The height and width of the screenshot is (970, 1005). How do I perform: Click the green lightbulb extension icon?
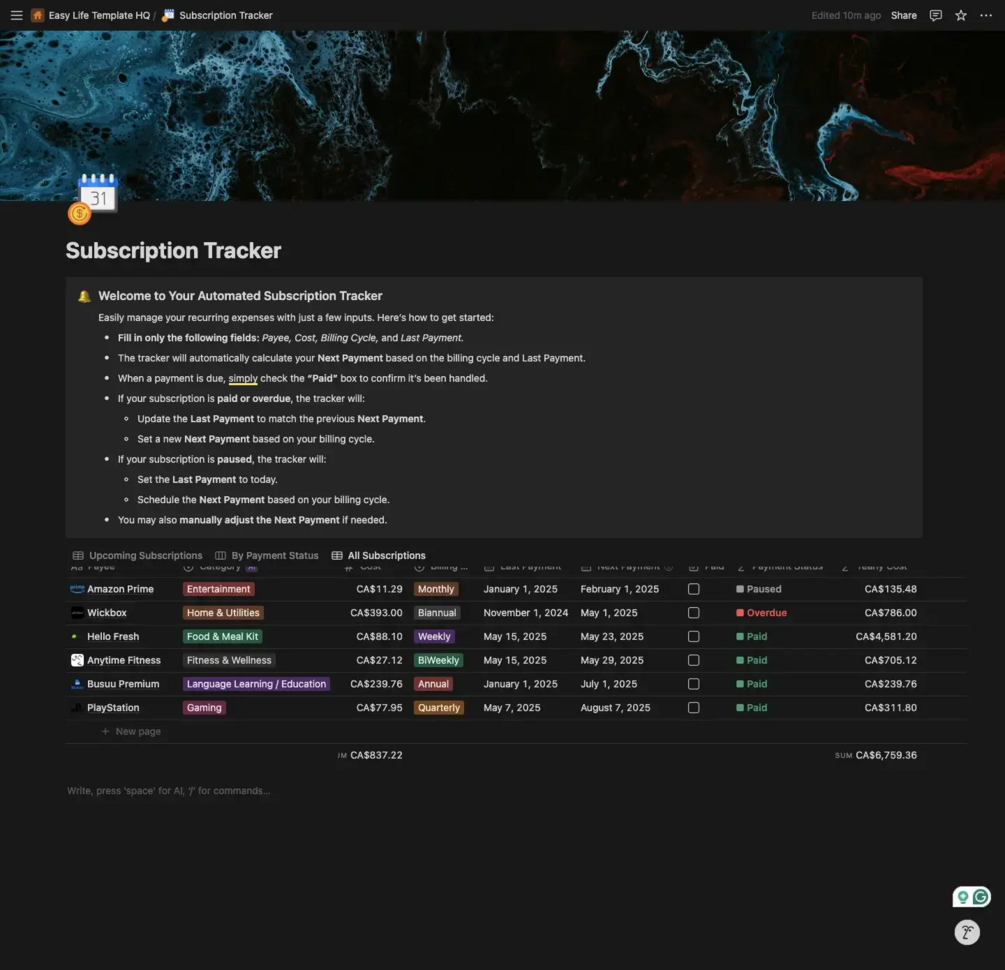click(x=963, y=897)
